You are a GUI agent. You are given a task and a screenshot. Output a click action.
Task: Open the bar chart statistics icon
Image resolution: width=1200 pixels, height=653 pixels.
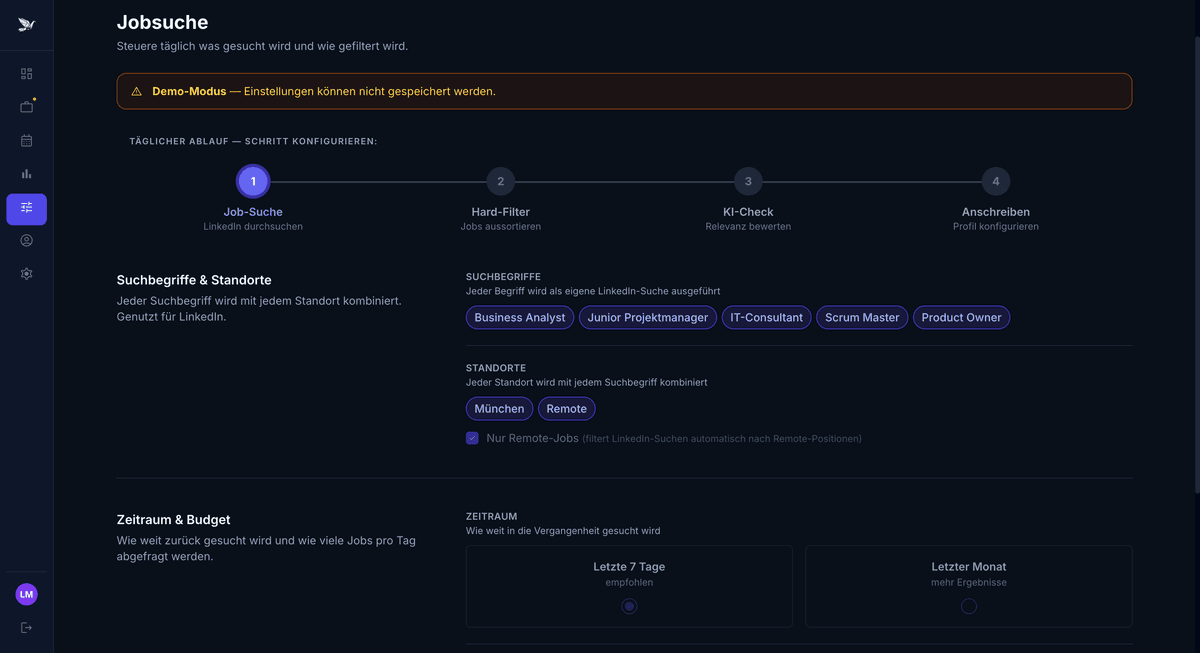click(x=26, y=174)
